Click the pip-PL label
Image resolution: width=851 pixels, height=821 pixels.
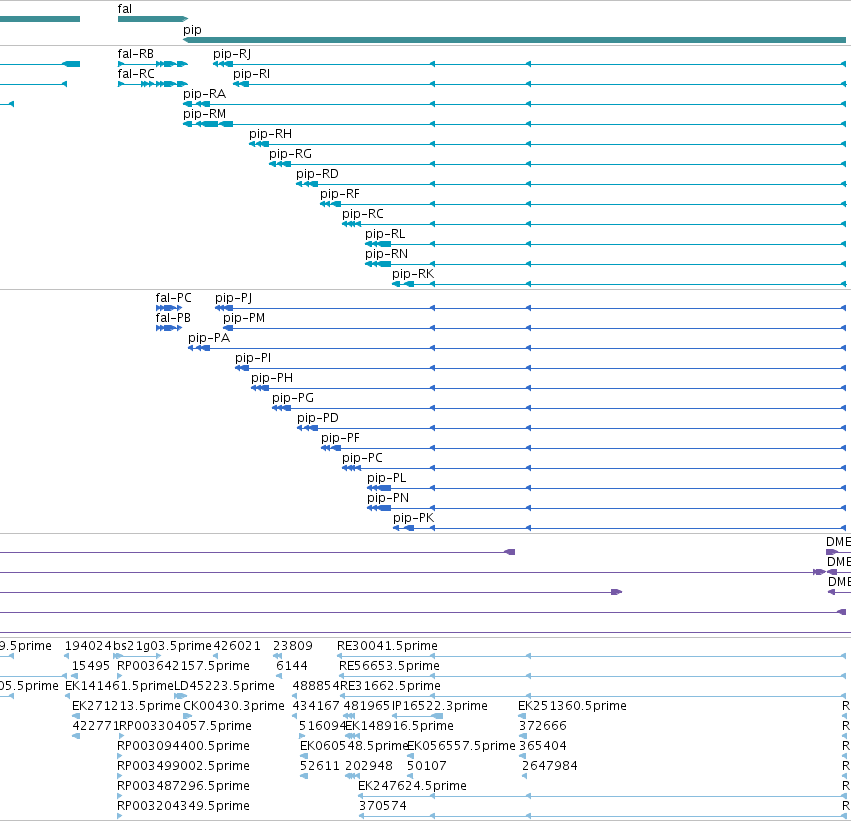point(386,479)
